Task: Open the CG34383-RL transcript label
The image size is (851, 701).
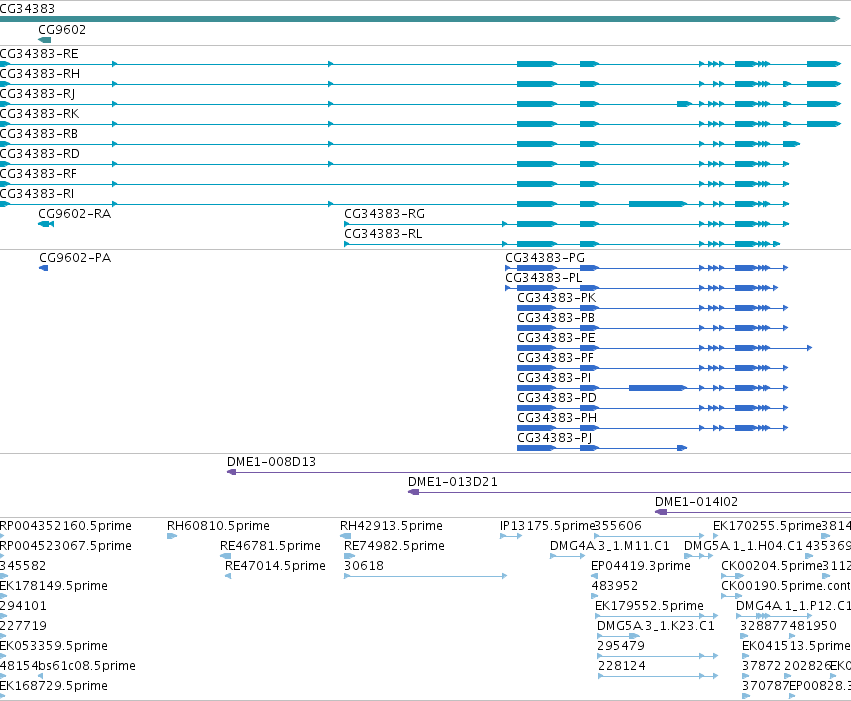Action: tap(383, 234)
